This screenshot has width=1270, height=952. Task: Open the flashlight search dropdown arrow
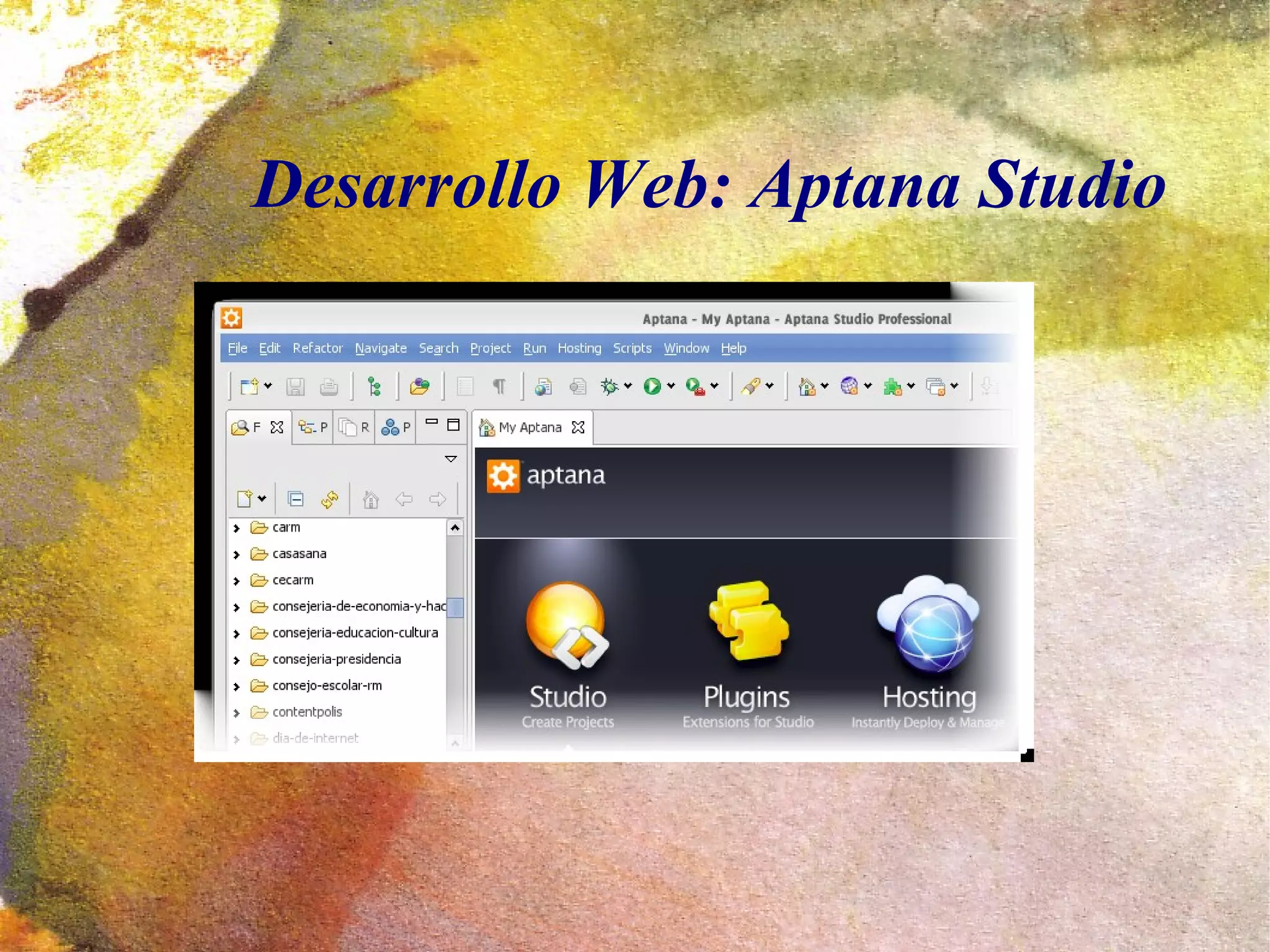770,386
